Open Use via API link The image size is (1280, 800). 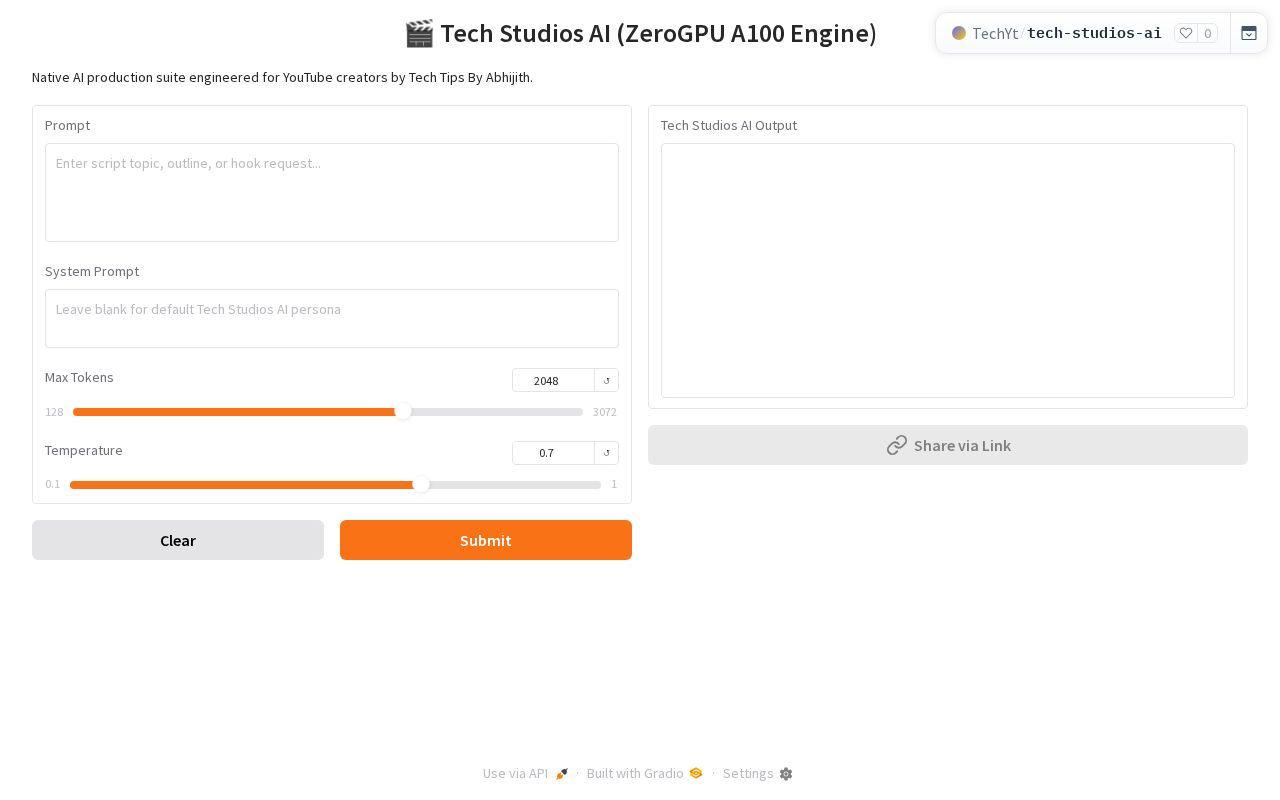[525, 773]
